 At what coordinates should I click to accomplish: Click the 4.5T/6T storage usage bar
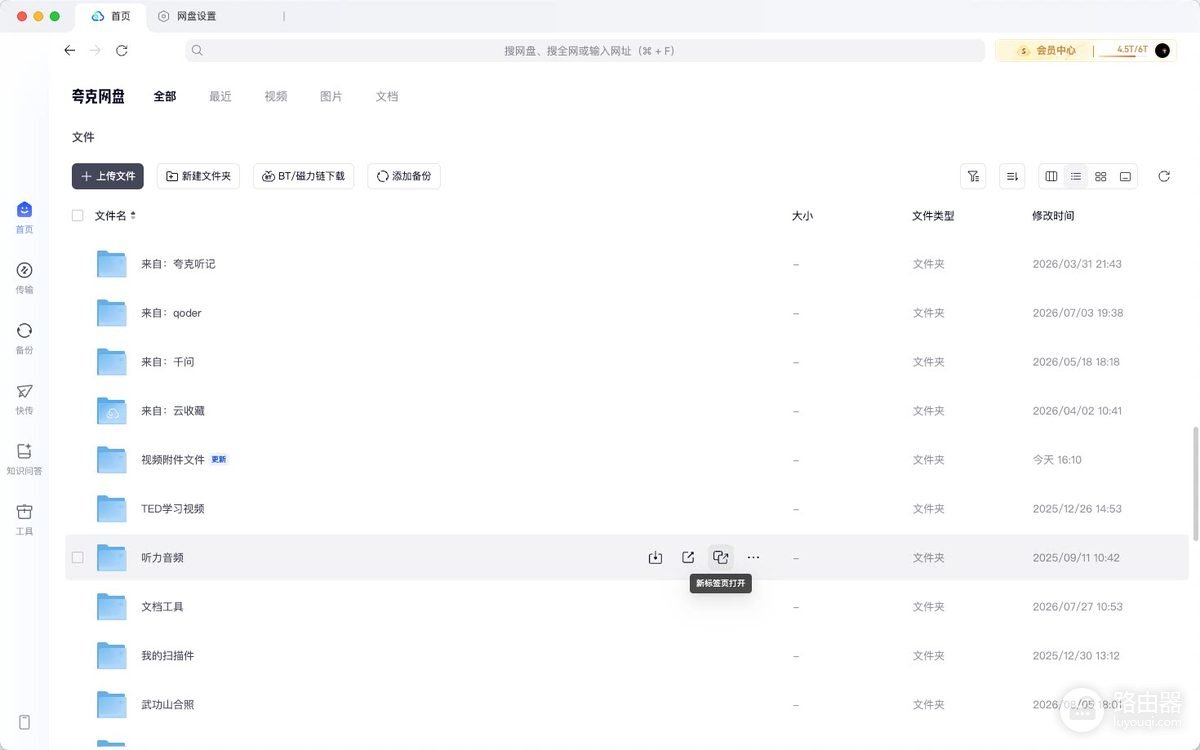tap(1122, 50)
